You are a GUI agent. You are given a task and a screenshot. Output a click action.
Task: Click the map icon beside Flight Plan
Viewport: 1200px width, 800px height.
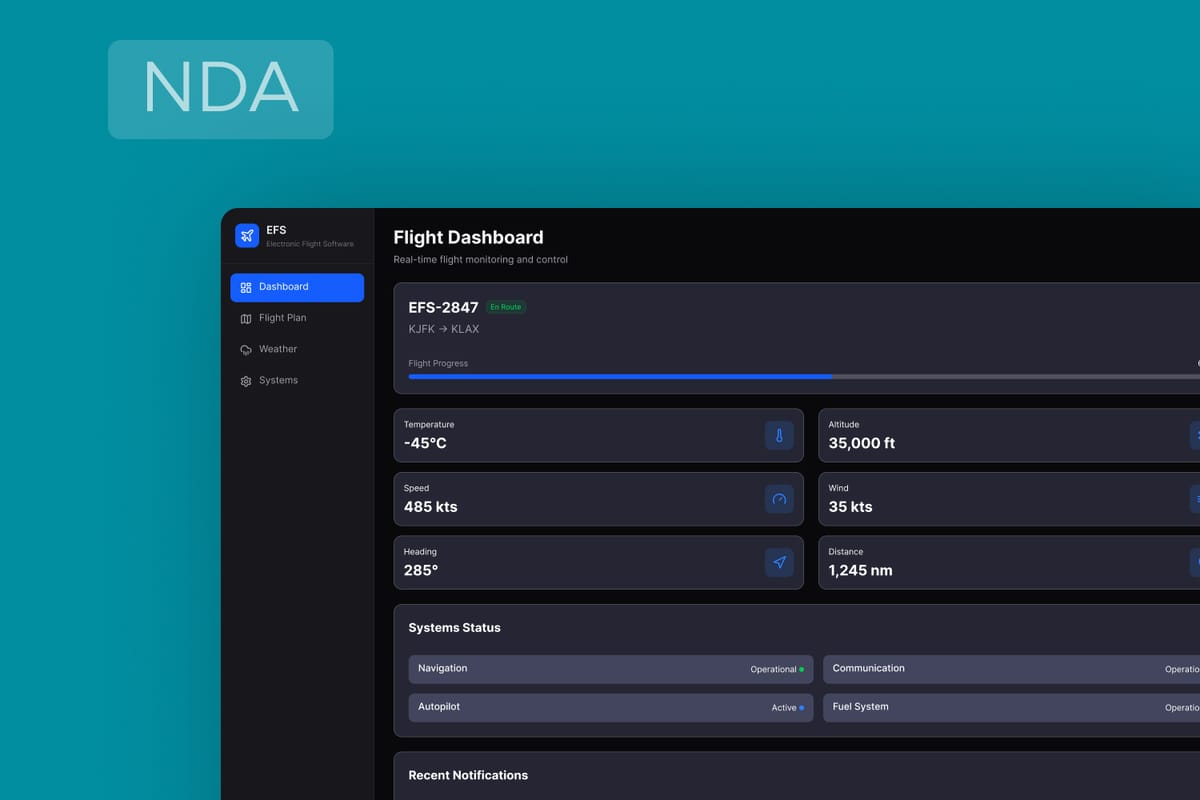246,319
